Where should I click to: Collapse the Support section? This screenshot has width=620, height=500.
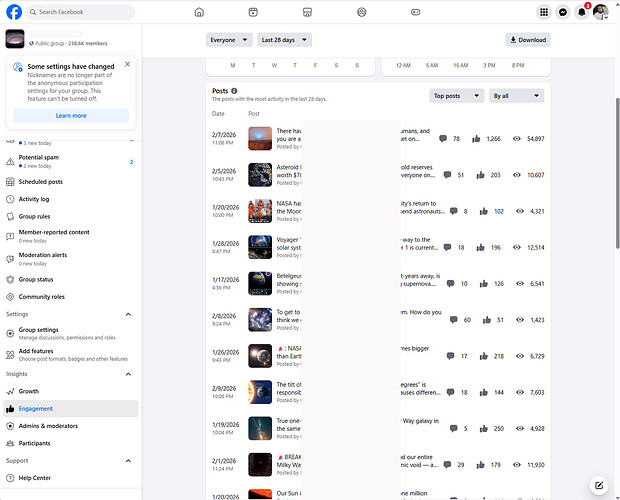tap(128, 461)
